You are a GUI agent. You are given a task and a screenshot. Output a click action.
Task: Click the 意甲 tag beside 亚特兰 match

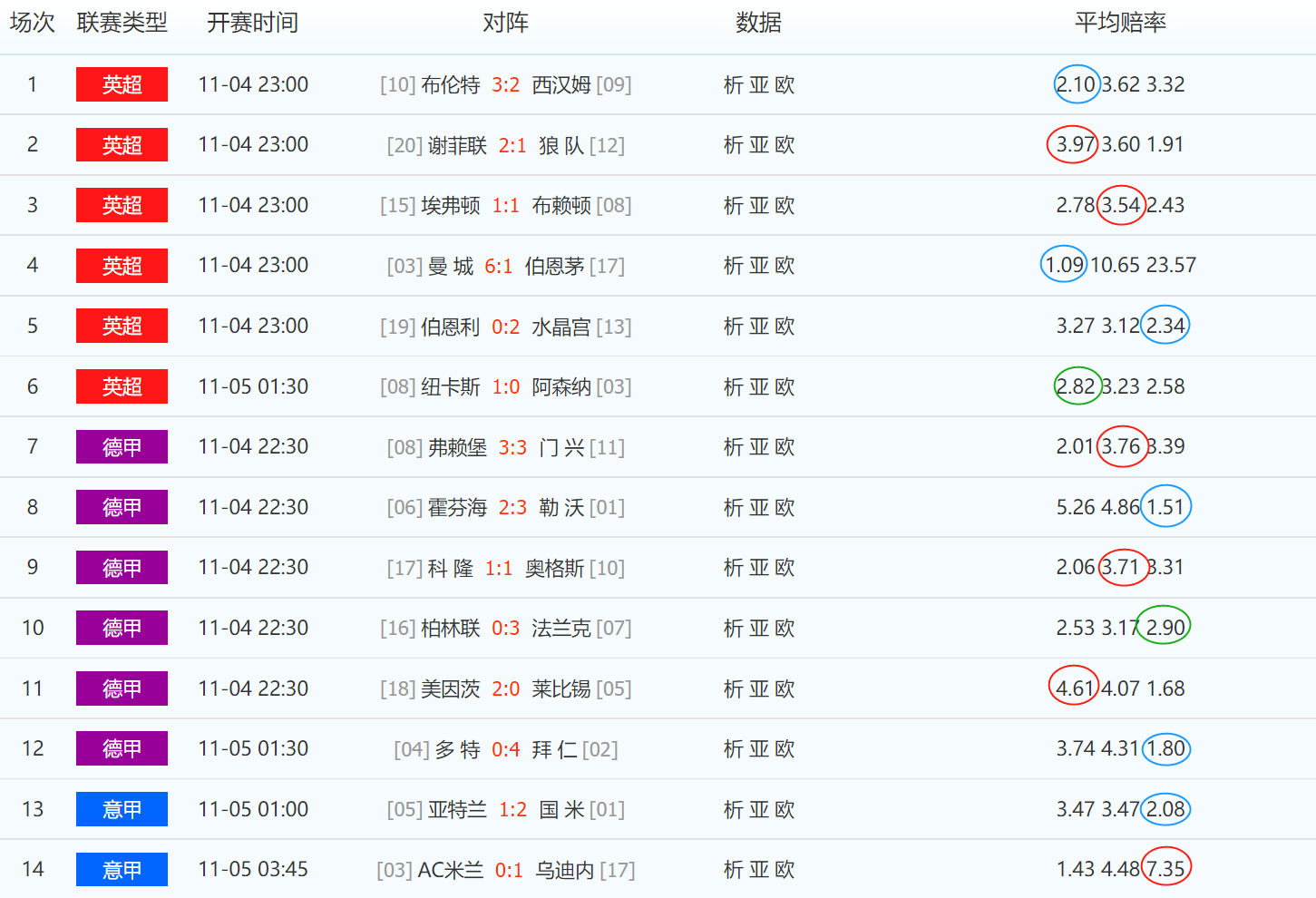point(122,809)
